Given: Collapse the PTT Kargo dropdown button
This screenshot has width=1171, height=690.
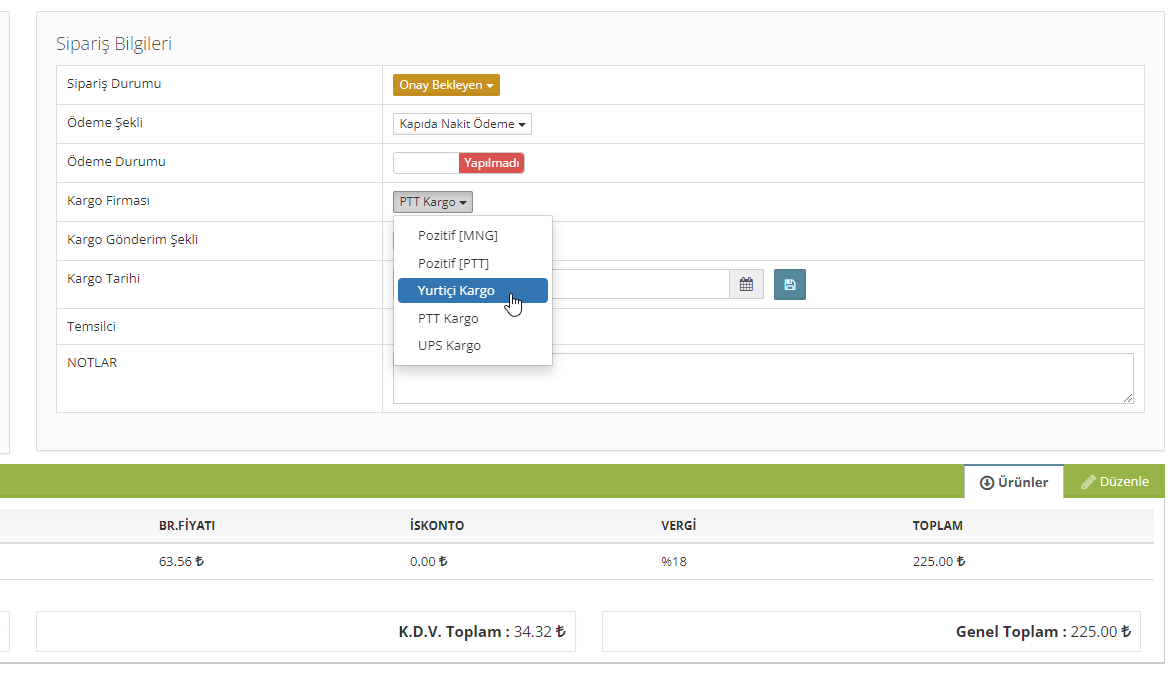Looking at the screenshot, I should [x=433, y=202].
